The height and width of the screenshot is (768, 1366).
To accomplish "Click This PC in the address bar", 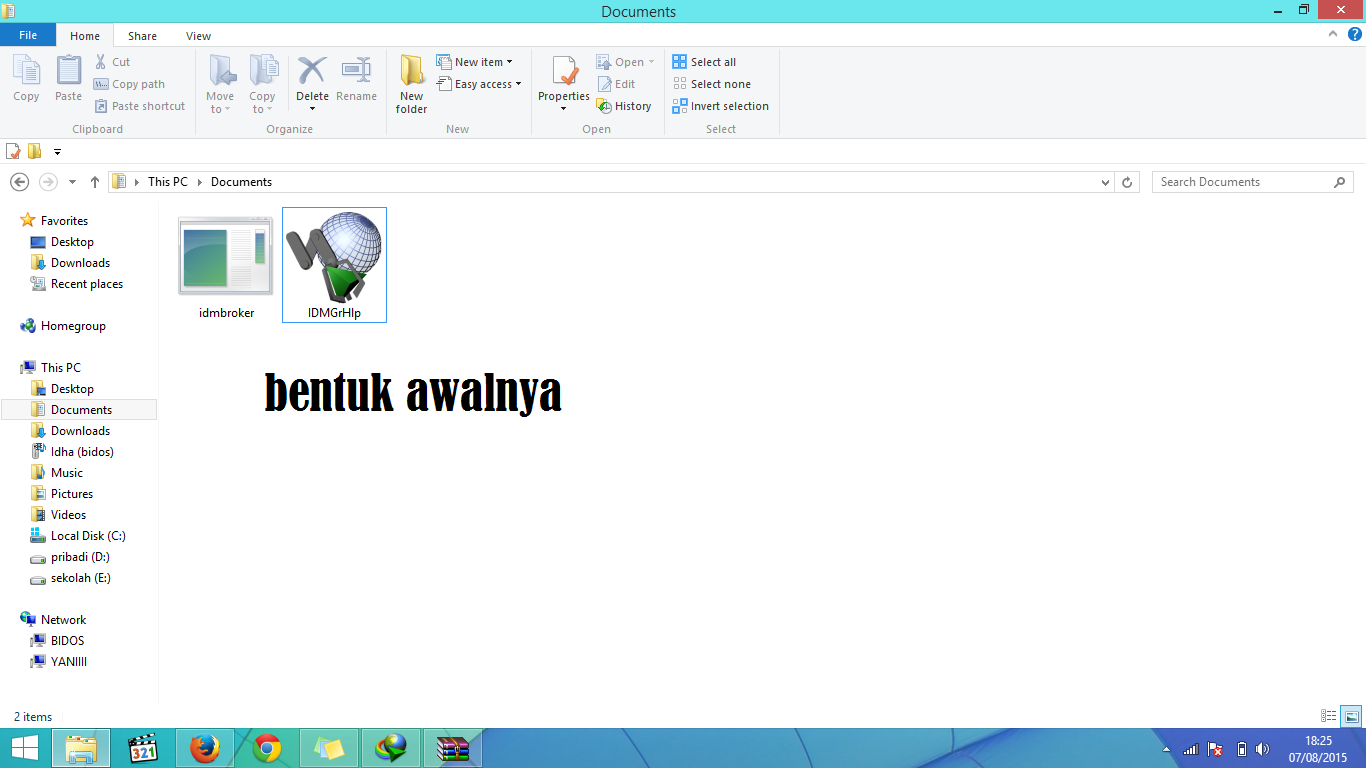I will coord(167,182).
